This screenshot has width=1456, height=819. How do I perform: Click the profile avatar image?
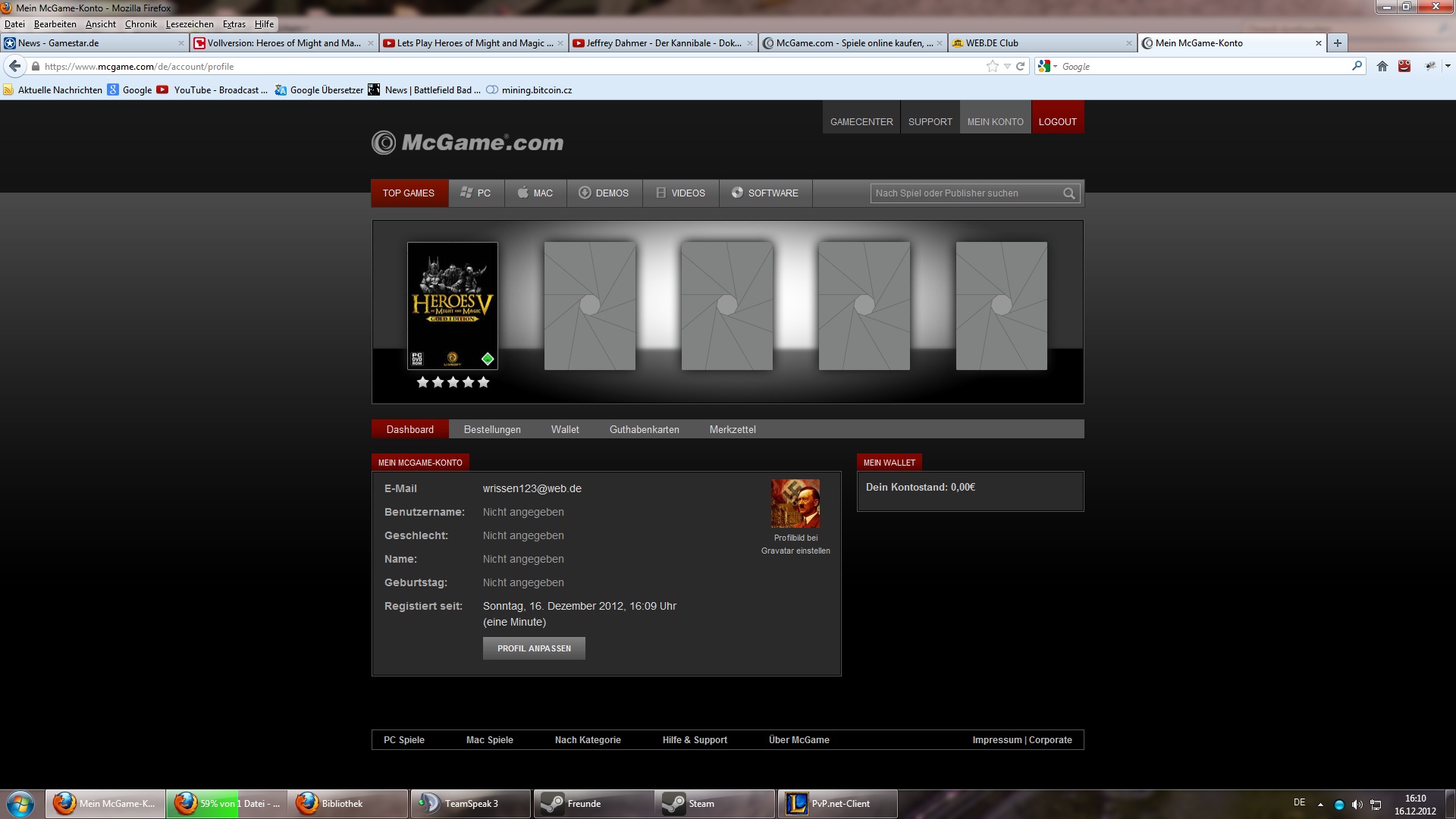(795, 504)
